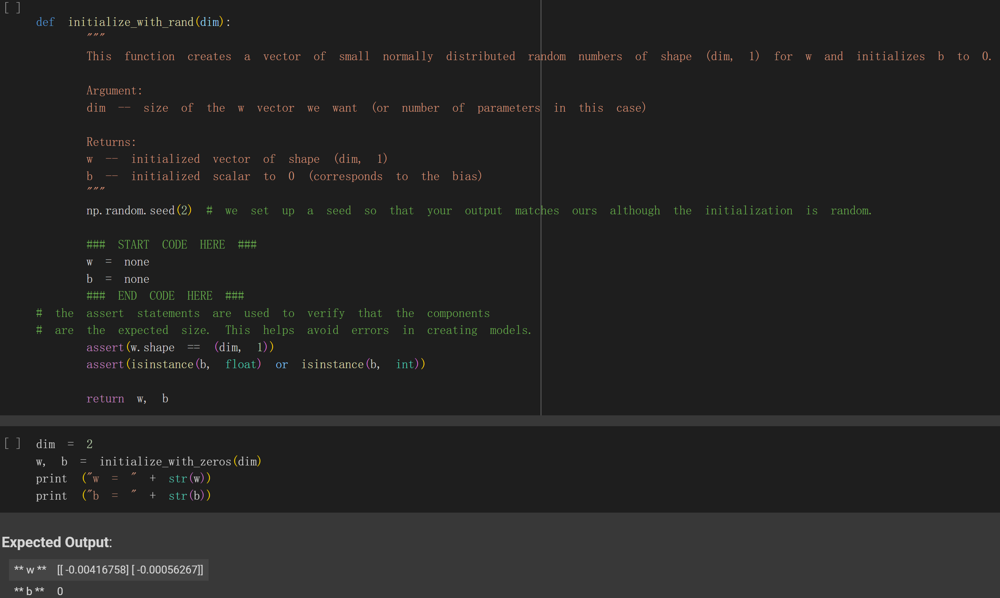Click the 'dim = 2' assignment line

[64, 444]
